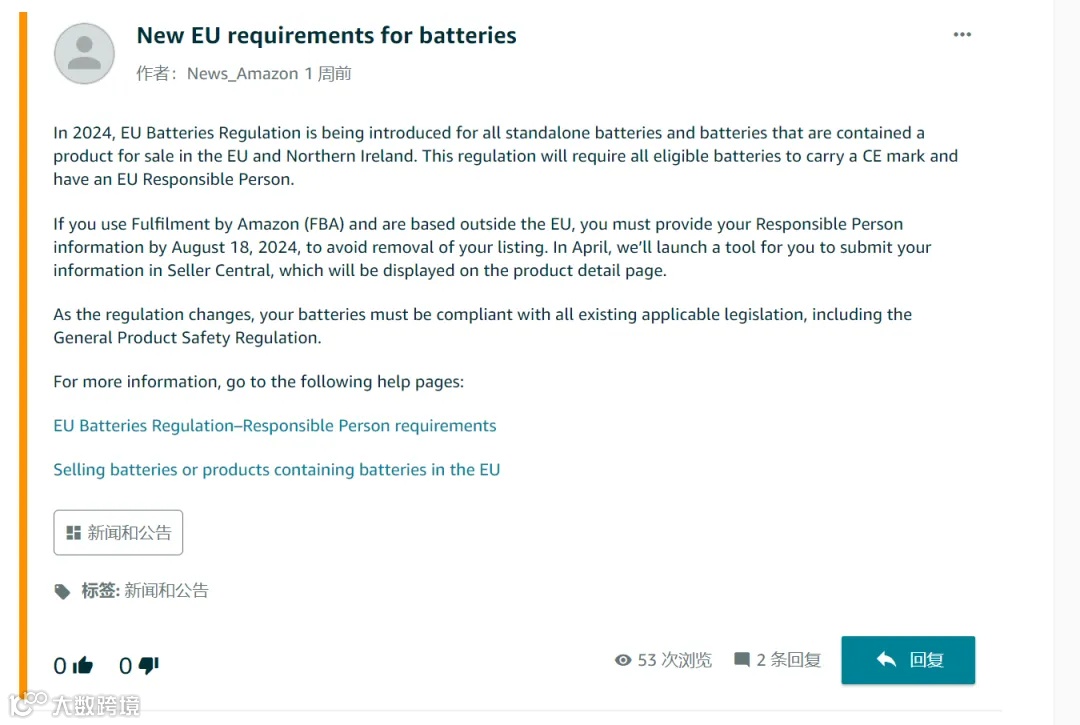This screenshot has width=1080, height=725.
Task: Click the author's grey avatar icon
Action: (84, 54)
